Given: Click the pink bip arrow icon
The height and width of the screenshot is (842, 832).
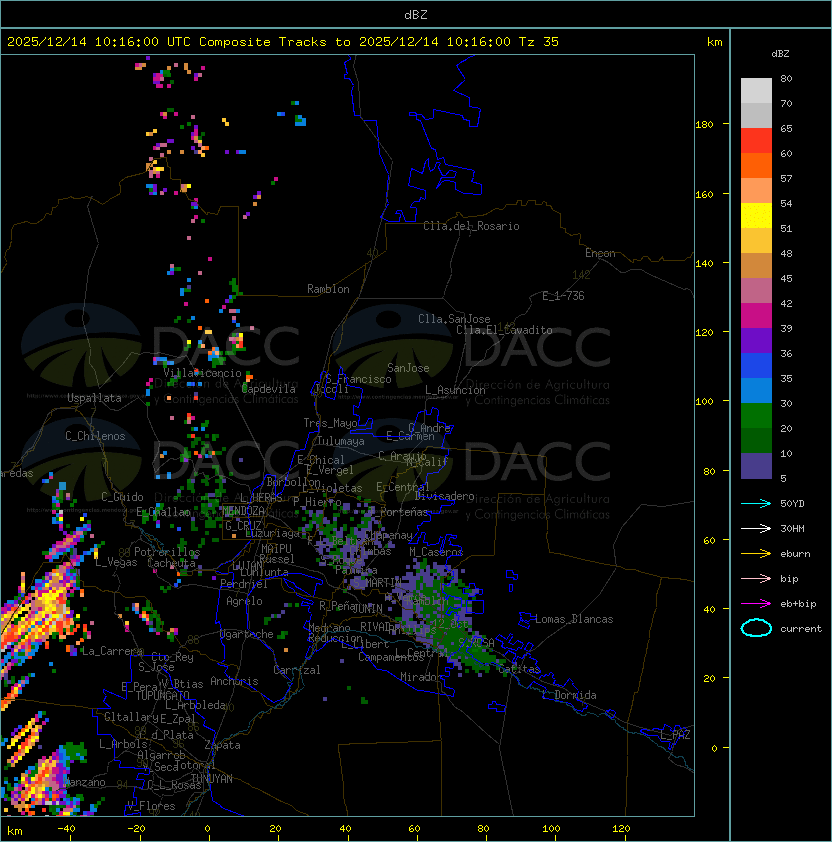Looking at the screenshot, I should [x=756, y=578].
